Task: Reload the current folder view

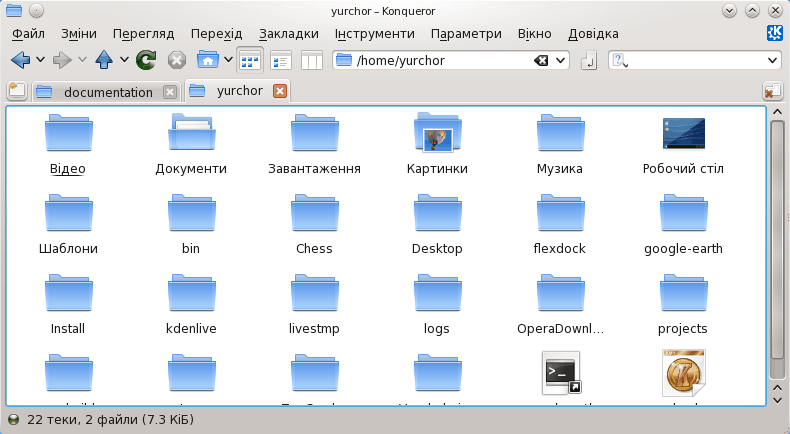Action: pos(146,60)
